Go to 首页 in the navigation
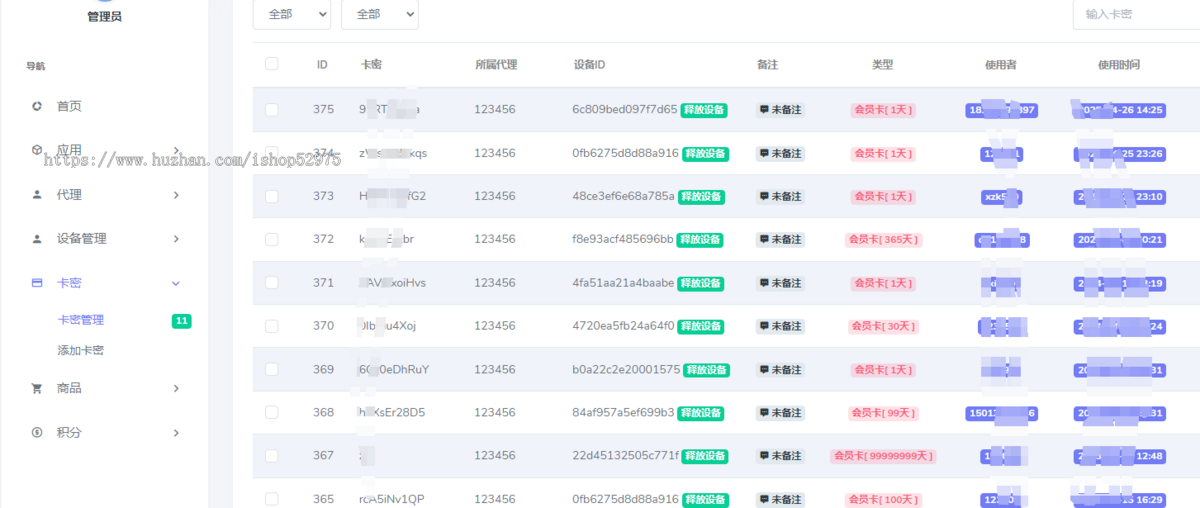This screenshot has width=1200, height=508. point(69,106)
